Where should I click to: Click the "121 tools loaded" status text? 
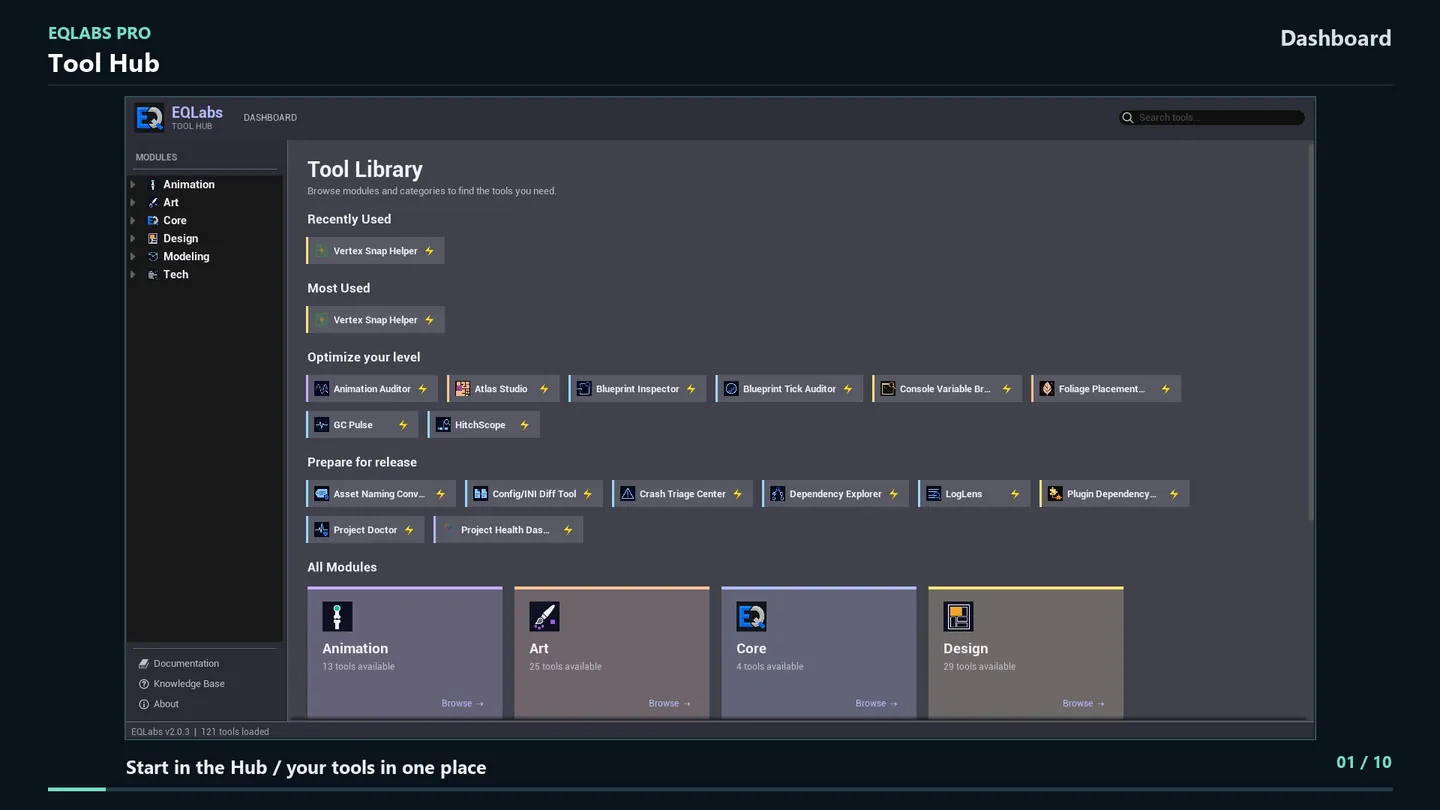235,732
